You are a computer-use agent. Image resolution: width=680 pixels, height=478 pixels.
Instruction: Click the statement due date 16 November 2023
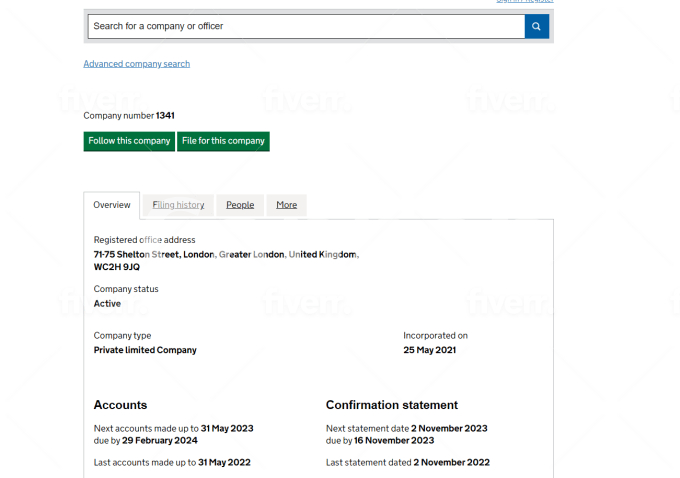tap(395, 440)
